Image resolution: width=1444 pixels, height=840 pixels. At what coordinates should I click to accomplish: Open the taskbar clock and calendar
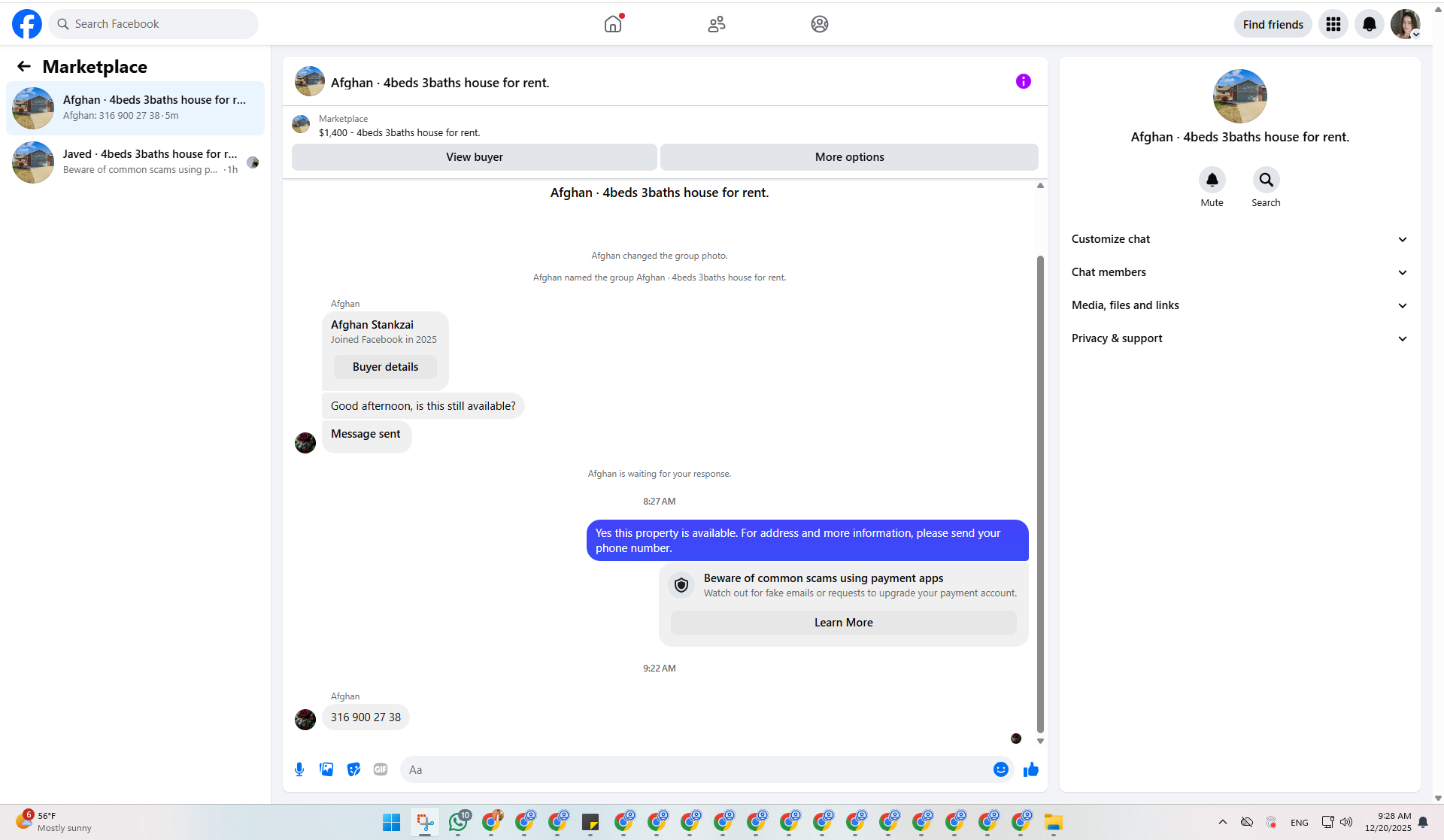click(1388, 822)
